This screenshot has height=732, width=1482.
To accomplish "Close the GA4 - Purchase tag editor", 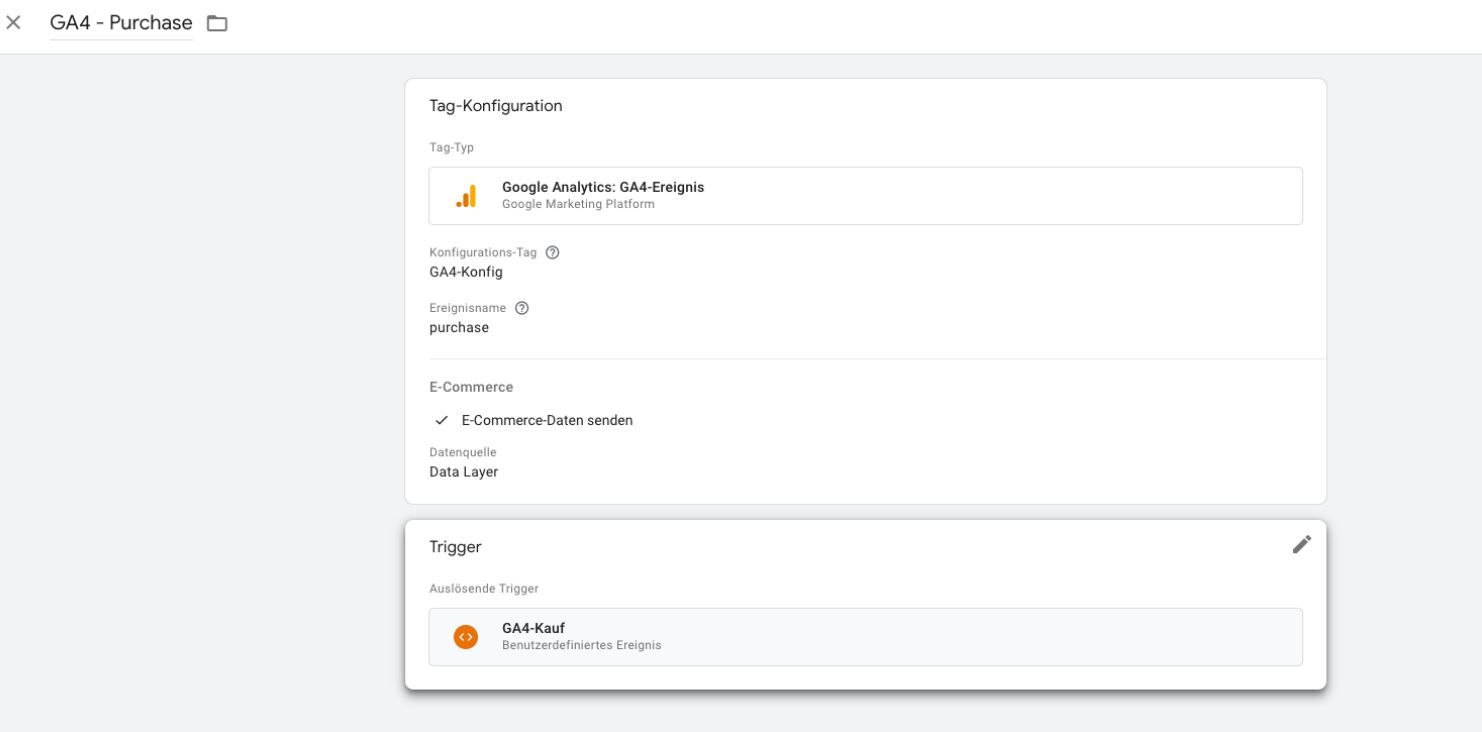I will (x=13, y=23).
